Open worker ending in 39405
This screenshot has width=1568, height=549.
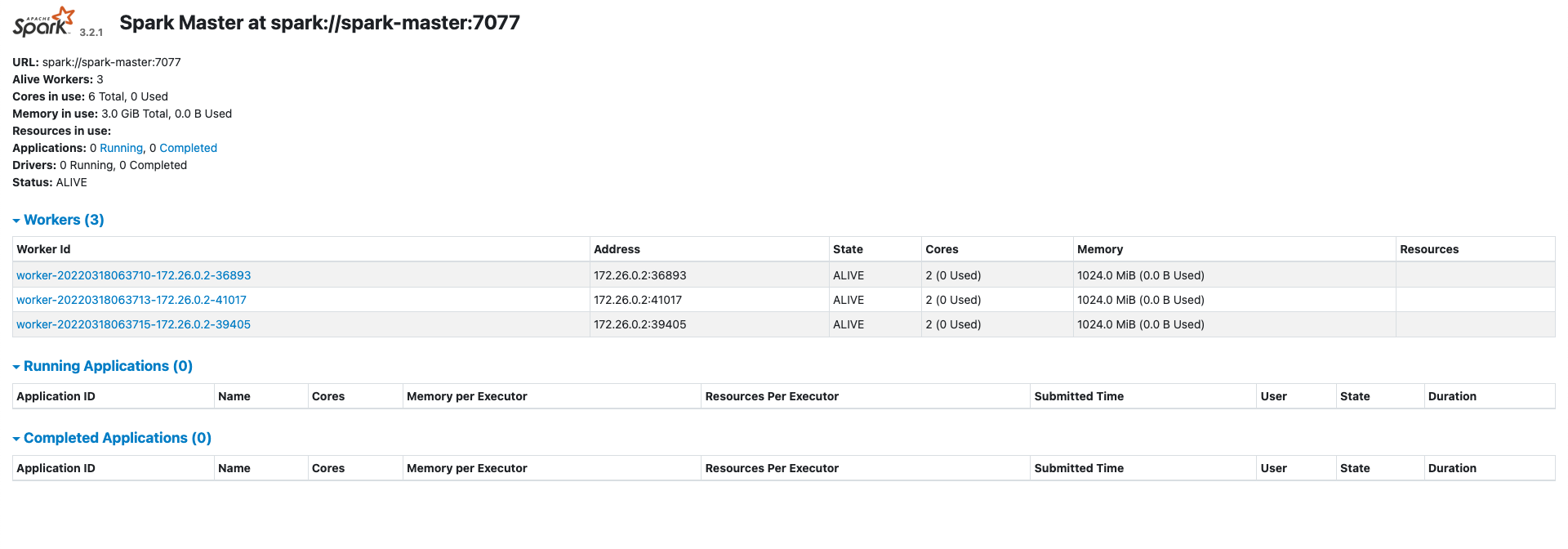point(133,324)
